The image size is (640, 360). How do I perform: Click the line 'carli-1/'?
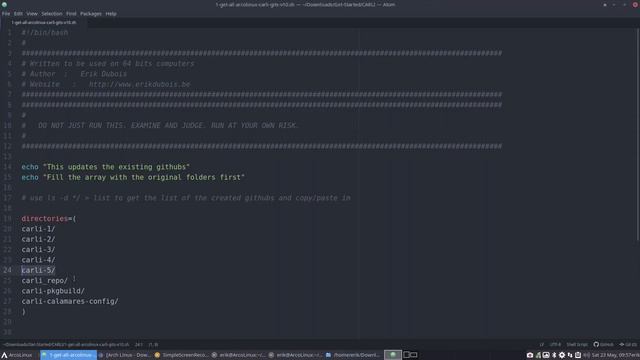pos(38,229)
